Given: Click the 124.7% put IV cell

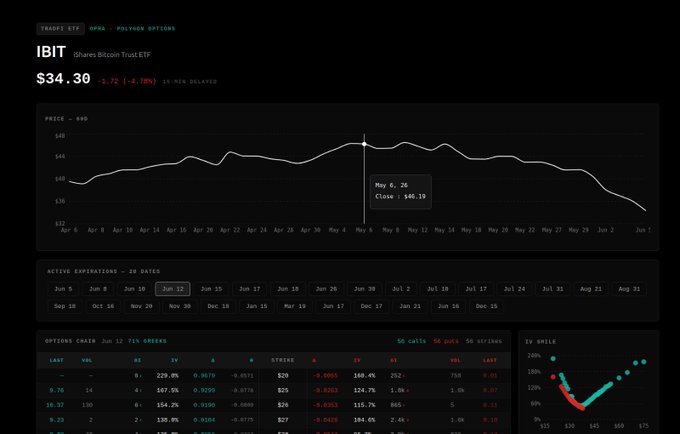Looking at the screenshot, I should click(x=364, y=390).
